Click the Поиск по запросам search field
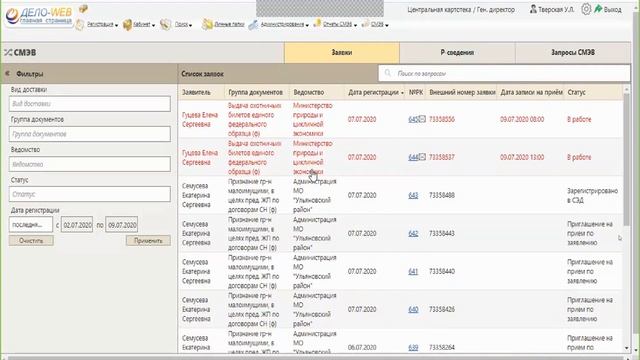Viewport: 640px width, 360px height. click(504, 73)
